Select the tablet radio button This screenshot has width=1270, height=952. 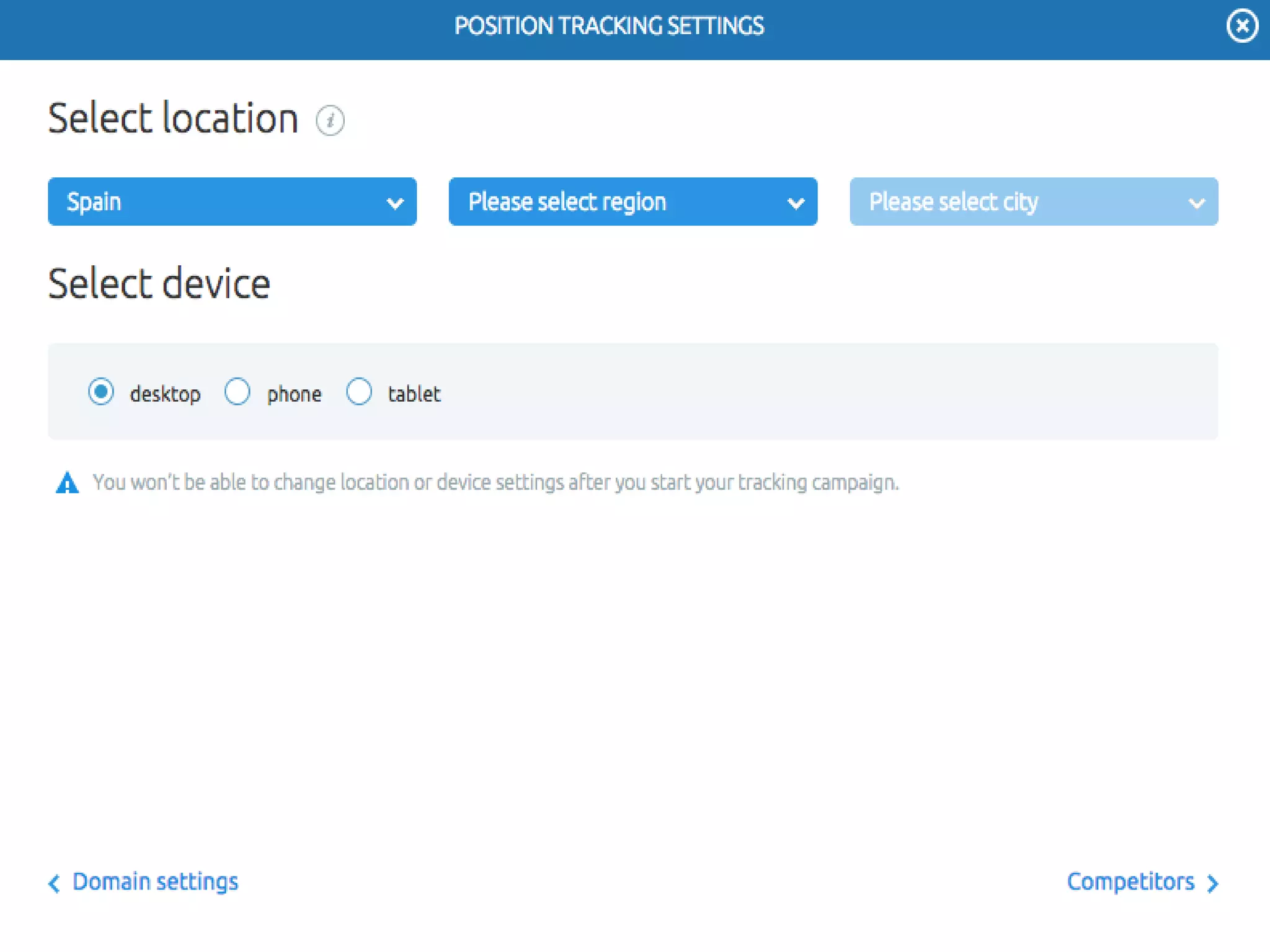(359, 392)
